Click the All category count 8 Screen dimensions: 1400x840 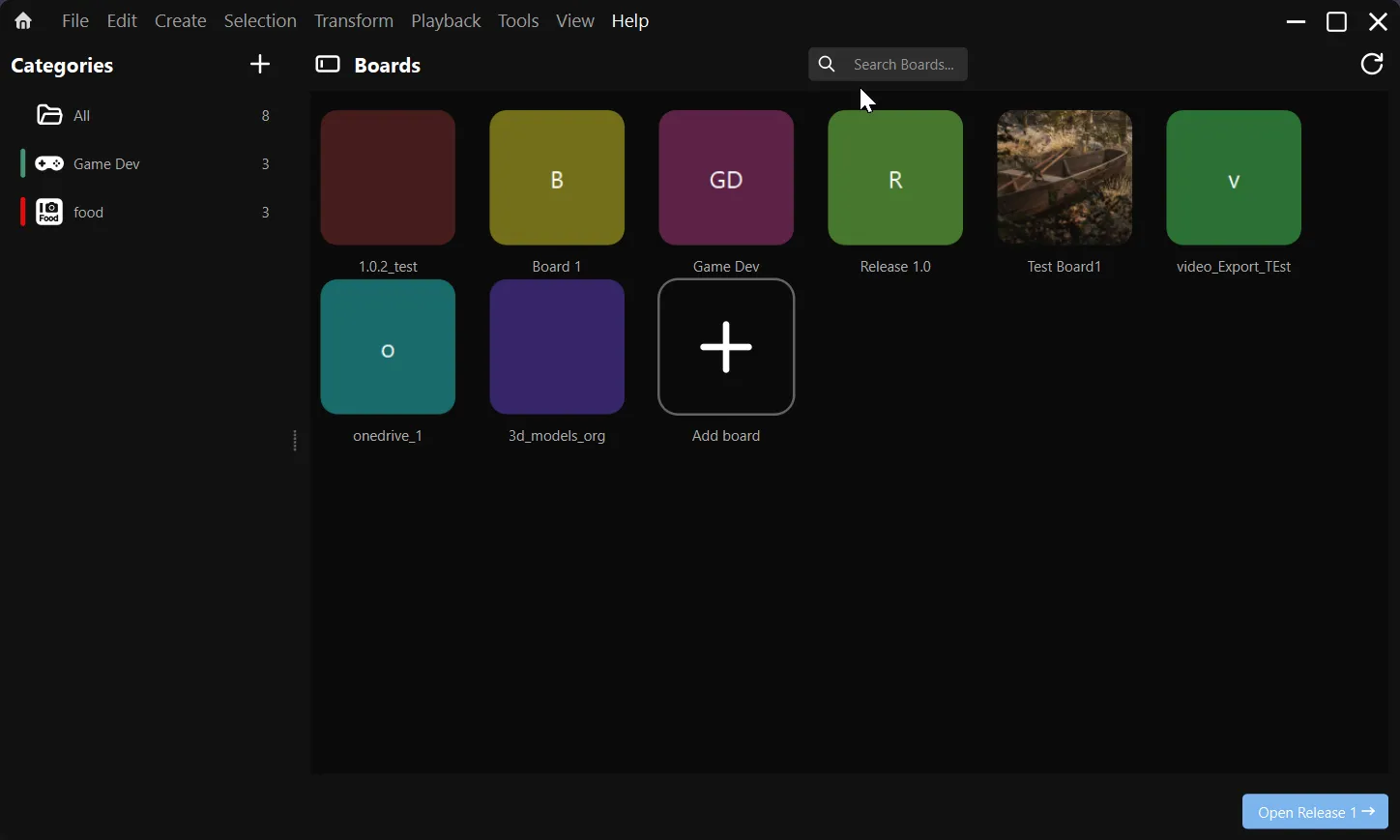pos(266,116)
